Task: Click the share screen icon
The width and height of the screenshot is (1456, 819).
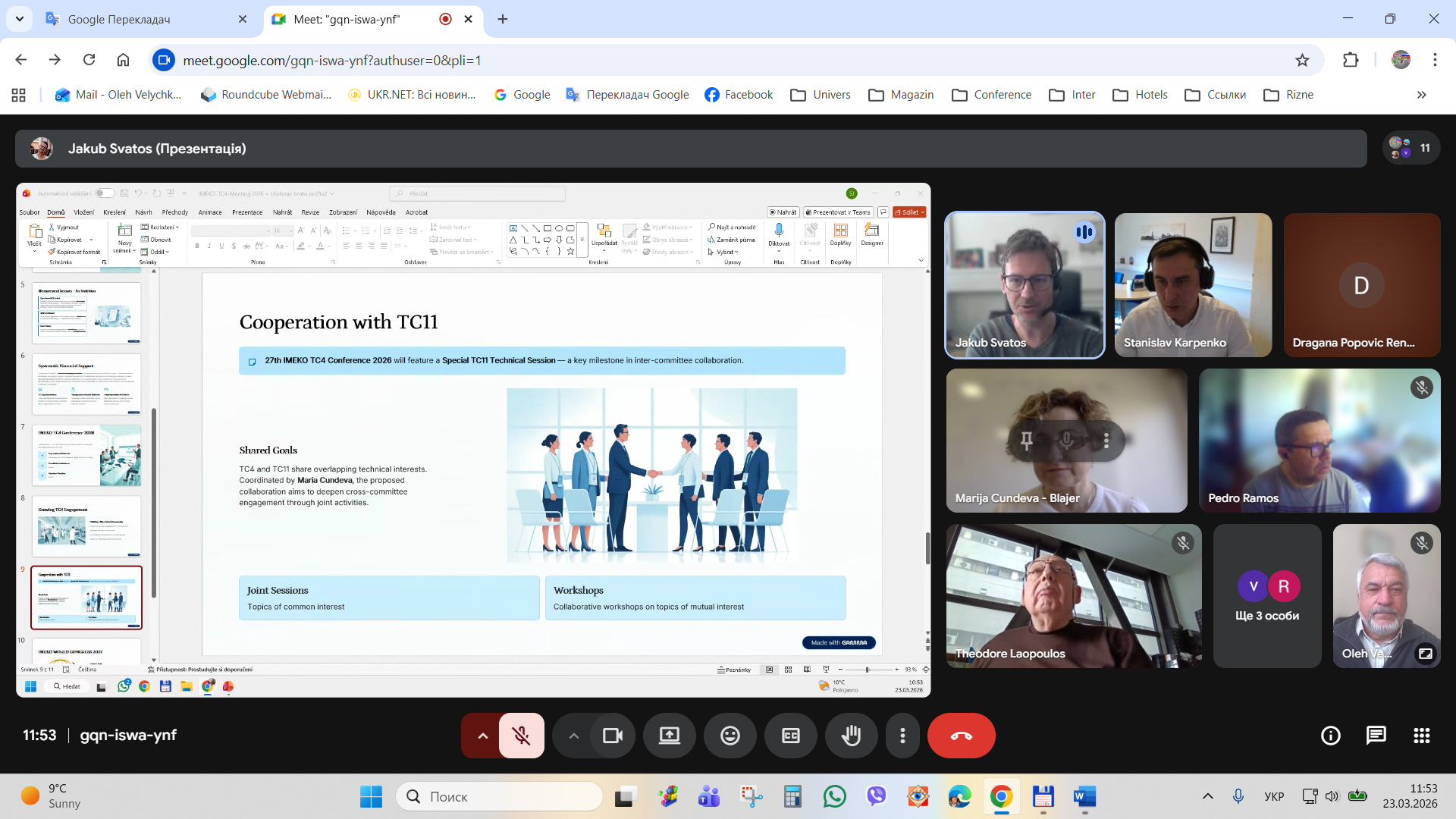Action: (x=669, y=736)
